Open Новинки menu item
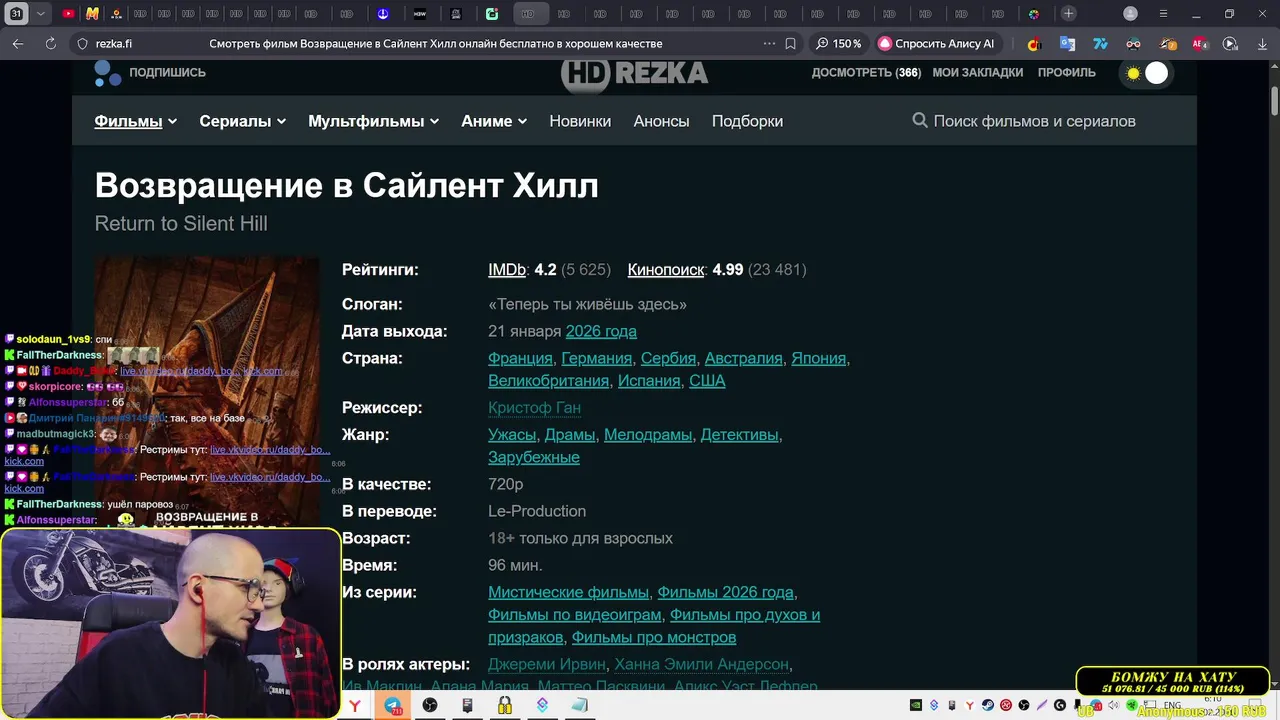Screen dimensions: 1280x720 click(580, 121)
